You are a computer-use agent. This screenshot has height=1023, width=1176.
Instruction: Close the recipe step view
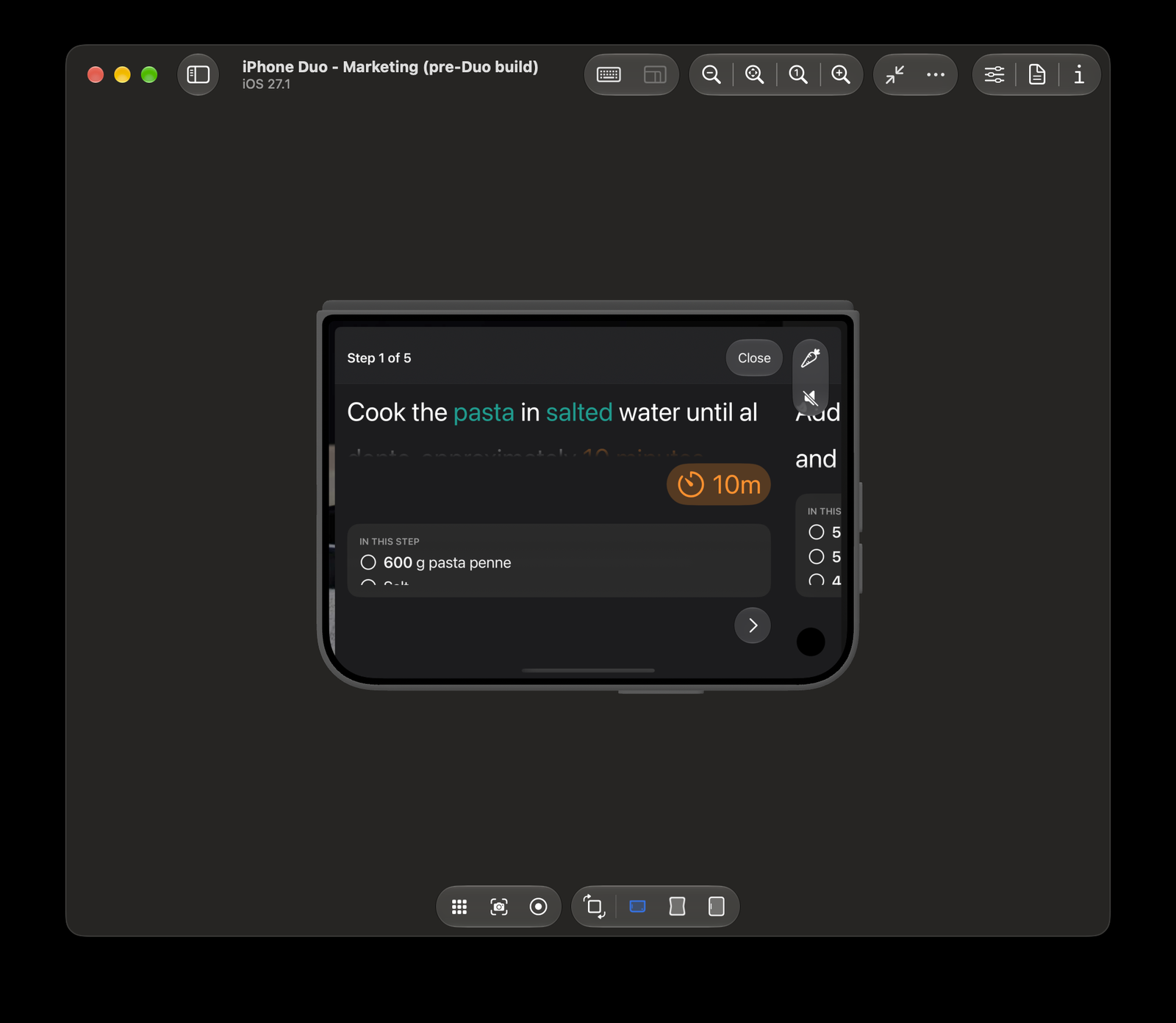tap(754, 358)
